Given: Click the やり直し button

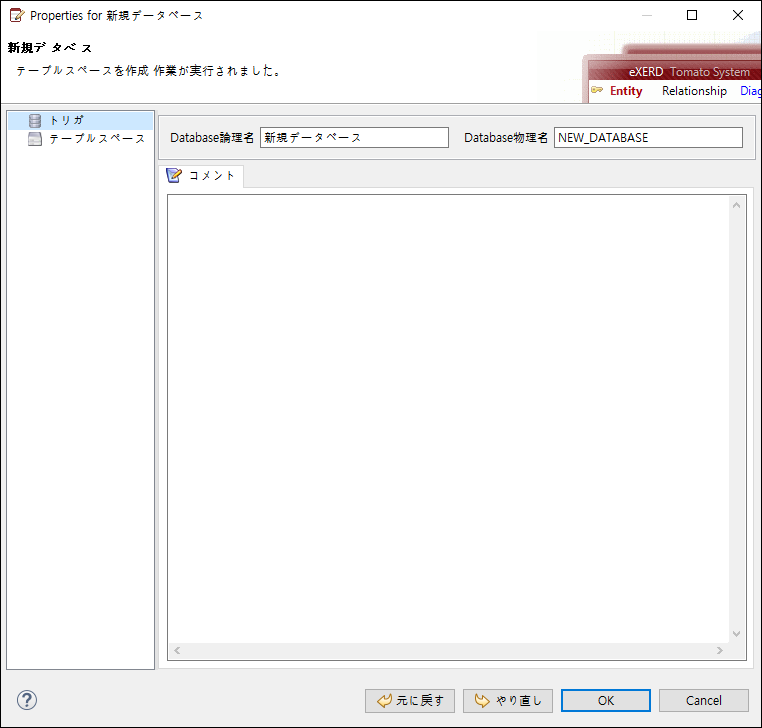Looking at the screenshot, I should click(x=508, y=701).
